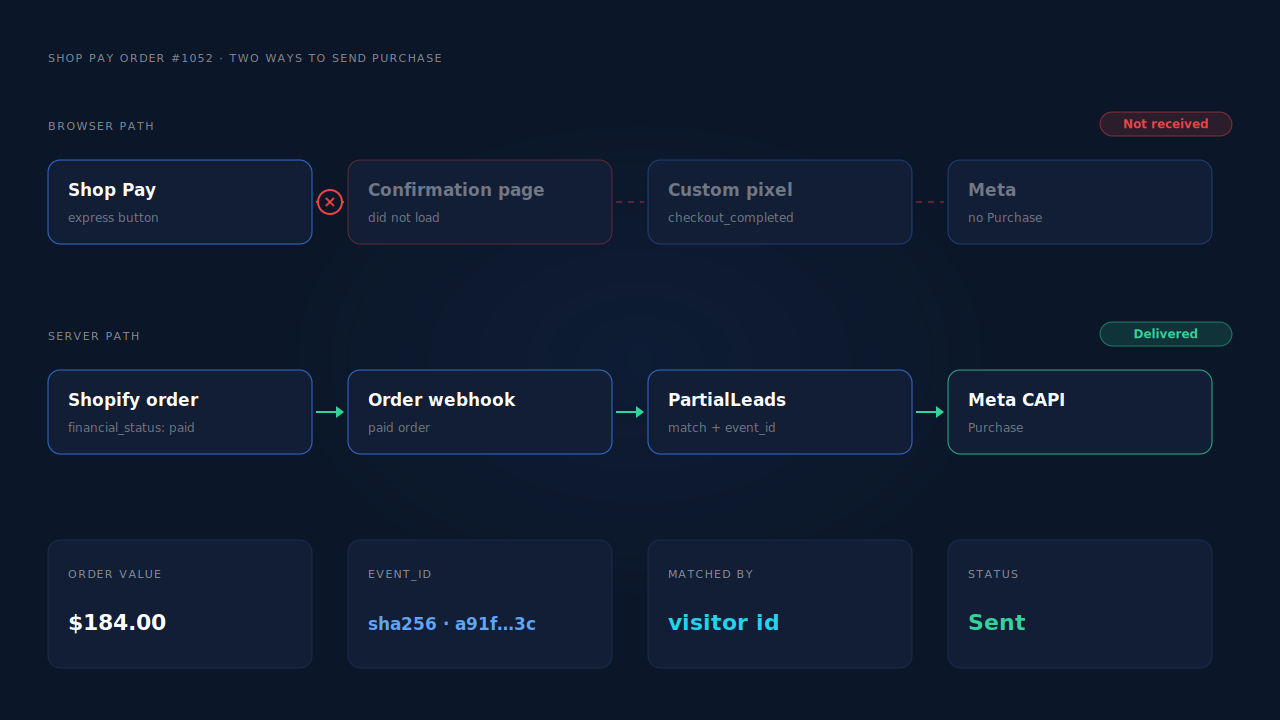Click the $184.00 order value
The width and height of the screenshot is (1280, 720).
pyautogui.click(x=117, y=623)
